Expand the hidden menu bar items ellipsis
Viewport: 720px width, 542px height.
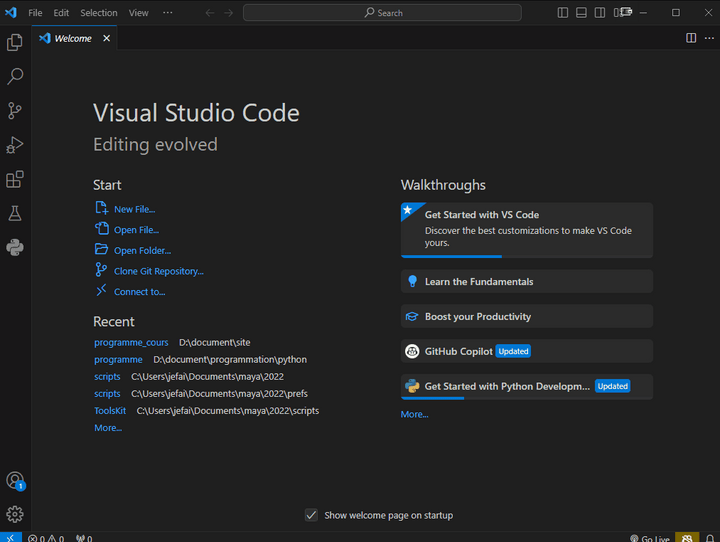pos(168,12)
